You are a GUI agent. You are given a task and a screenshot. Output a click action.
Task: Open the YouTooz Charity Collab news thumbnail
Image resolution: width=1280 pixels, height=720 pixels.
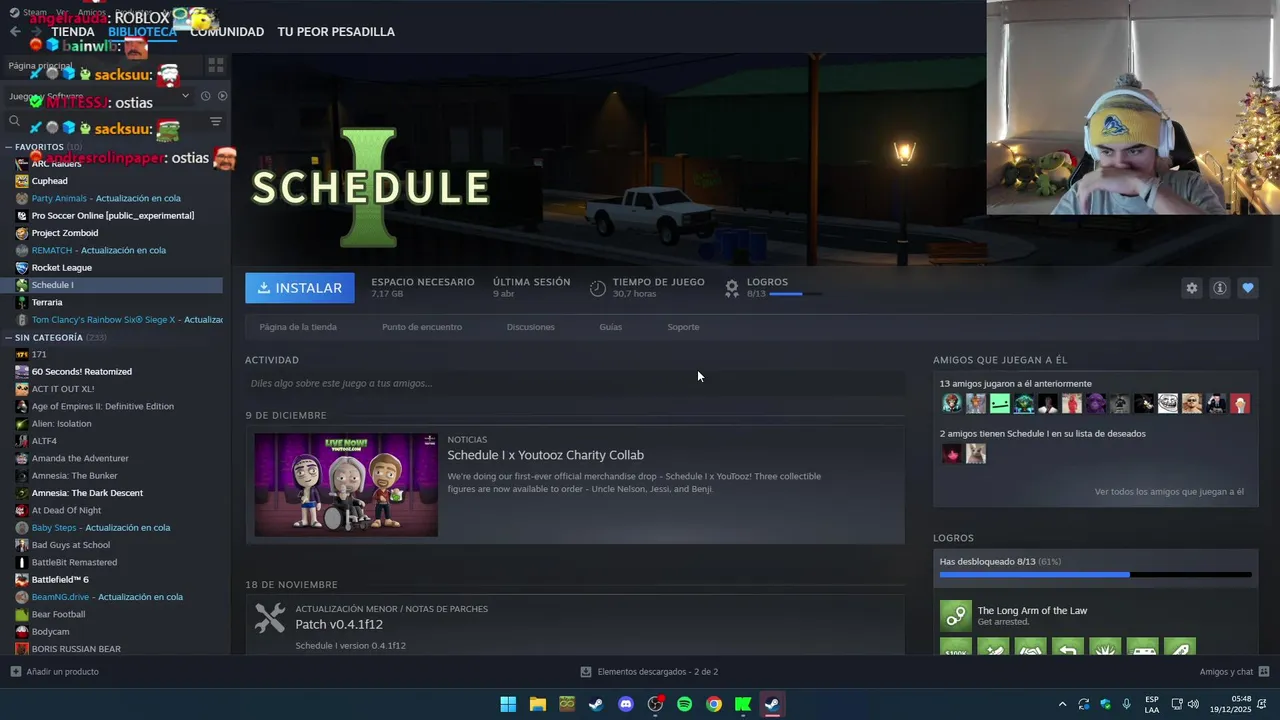pyautogui.click(x=346, y=484)
